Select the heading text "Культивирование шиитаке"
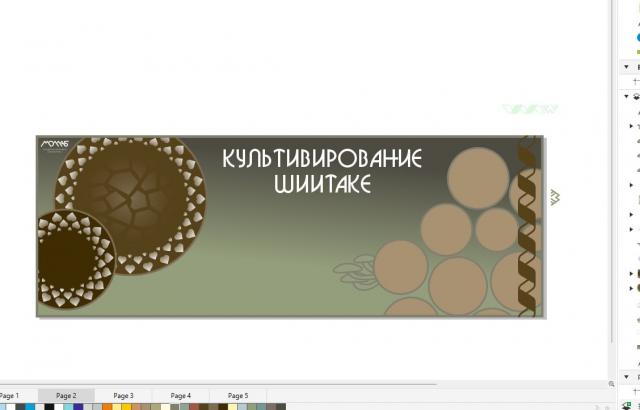 click(321, 171)
